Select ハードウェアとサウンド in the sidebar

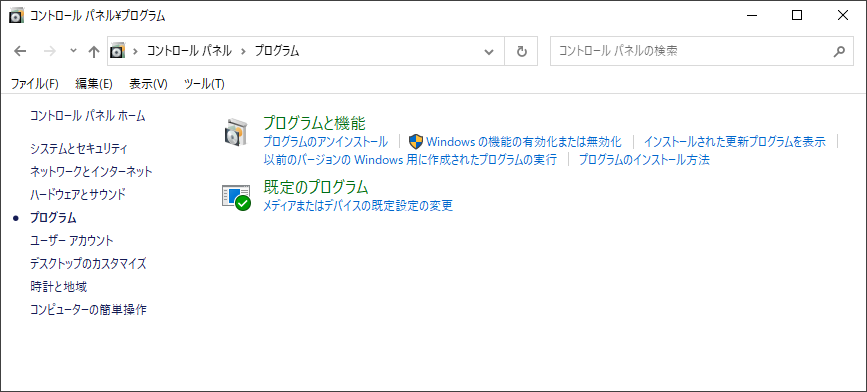point(78,194)
